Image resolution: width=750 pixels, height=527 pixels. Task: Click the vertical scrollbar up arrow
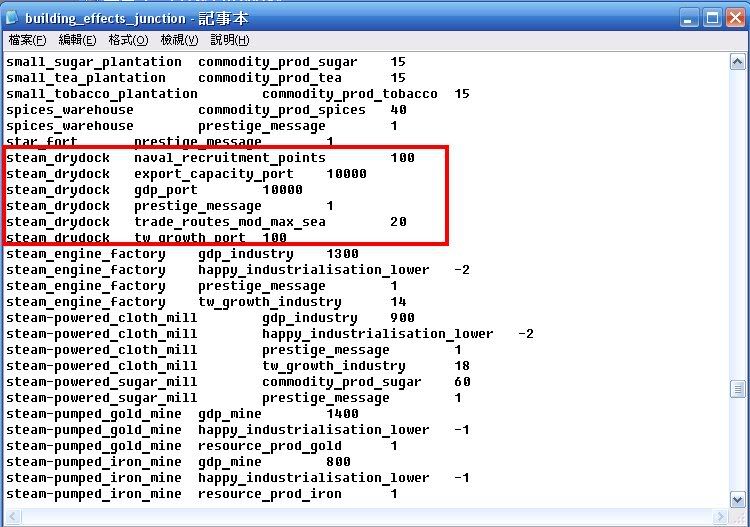[737, 62]
